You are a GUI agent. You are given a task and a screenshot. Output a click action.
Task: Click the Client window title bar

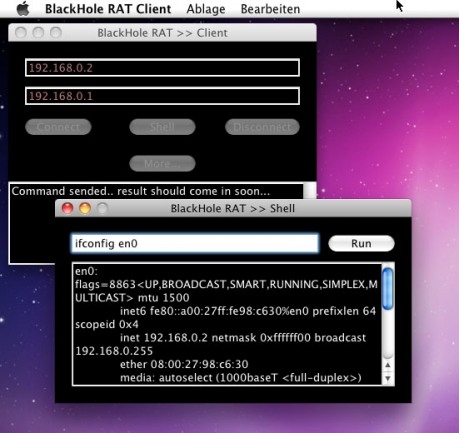click(x=162, y=33)
